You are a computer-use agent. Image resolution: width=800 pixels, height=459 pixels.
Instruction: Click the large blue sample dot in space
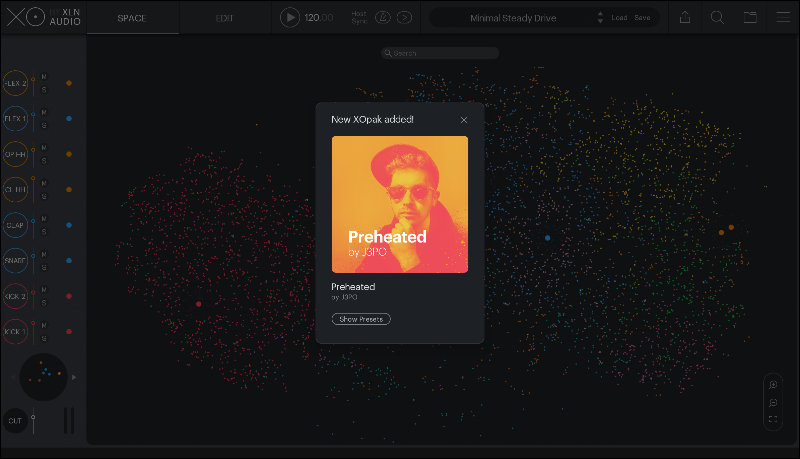click(x=547, y=238)
